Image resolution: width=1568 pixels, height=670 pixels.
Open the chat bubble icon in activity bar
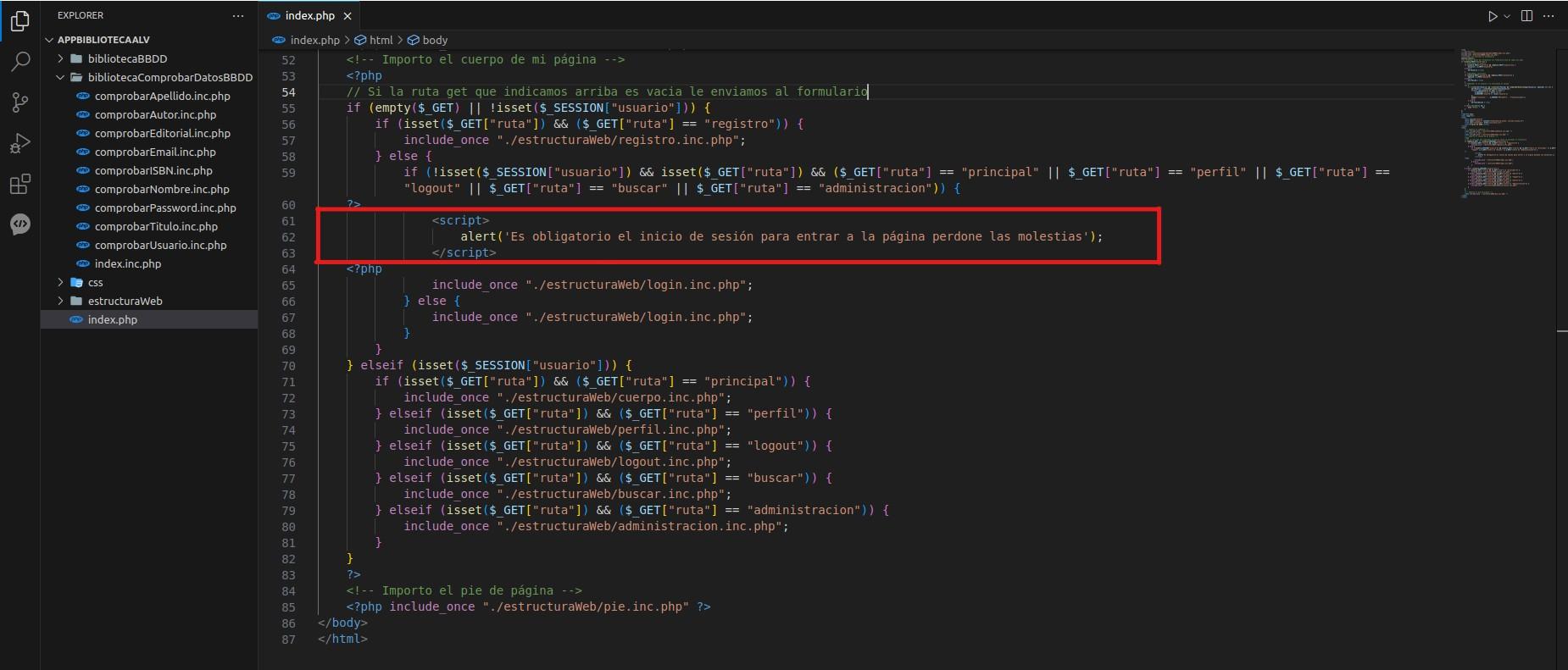pyautogui.click(x=19, y=224)
